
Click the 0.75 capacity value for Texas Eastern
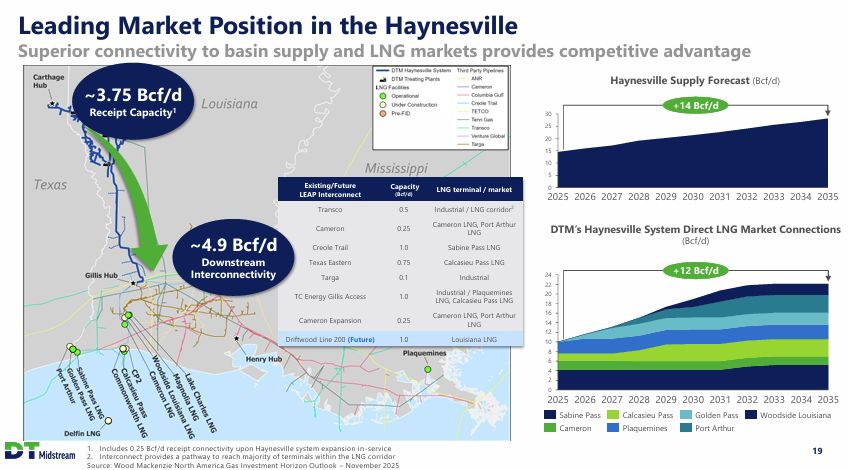click(403, 262)
